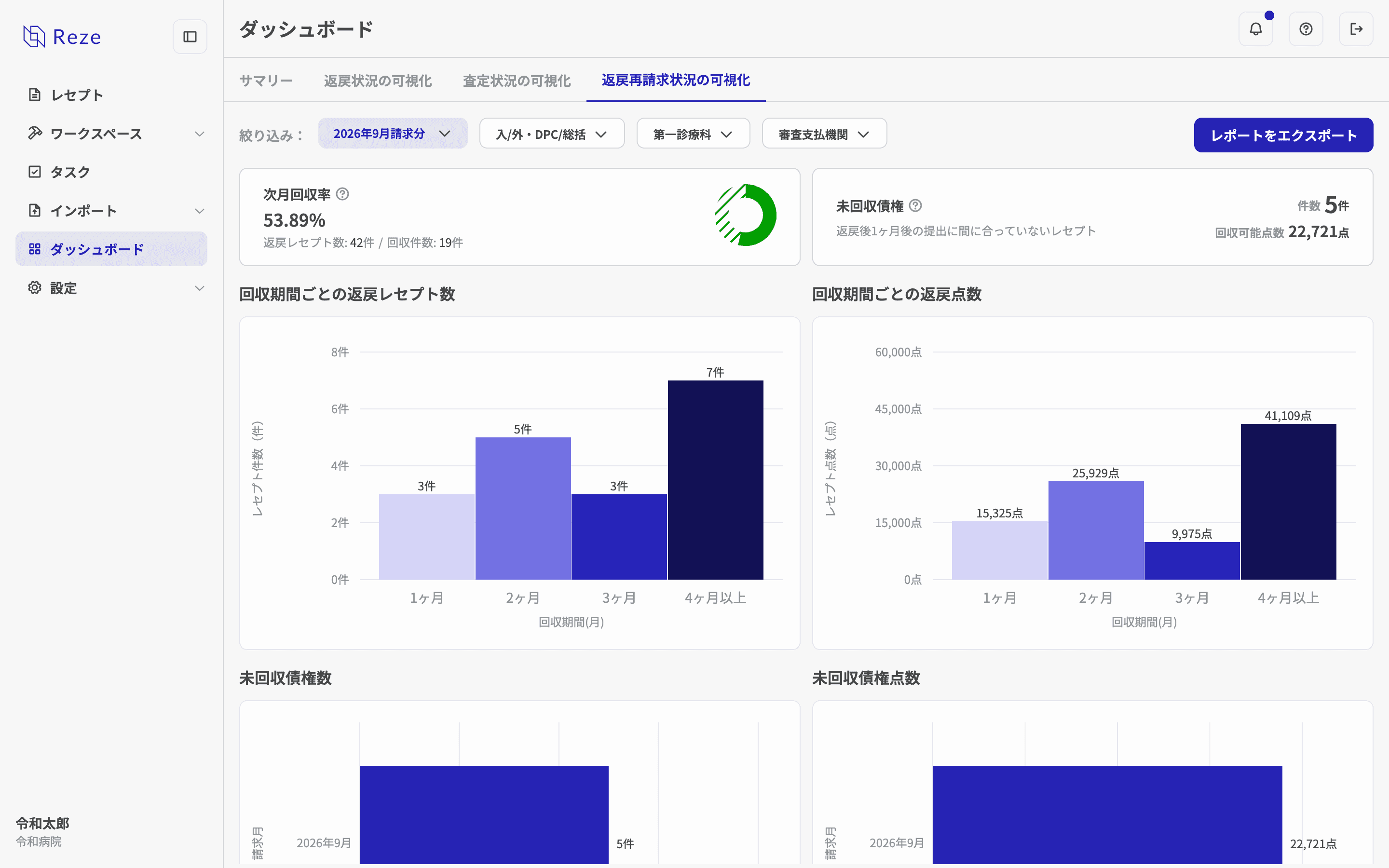1389x868 pixels.
Task: Show 未回収債権 help tooltip
Action: pos(915,205)
